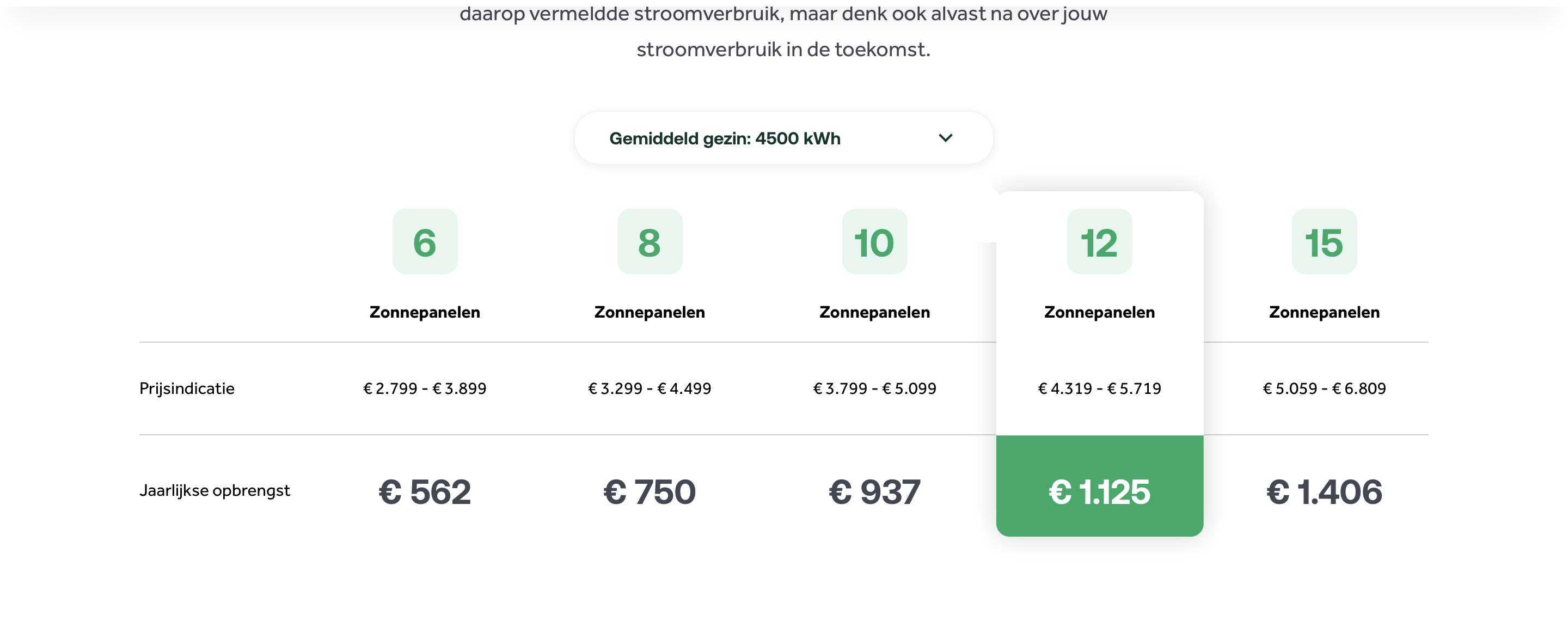
Task: Click price range € 4.319 - € 5.719
Action: tap(1099, 388)
